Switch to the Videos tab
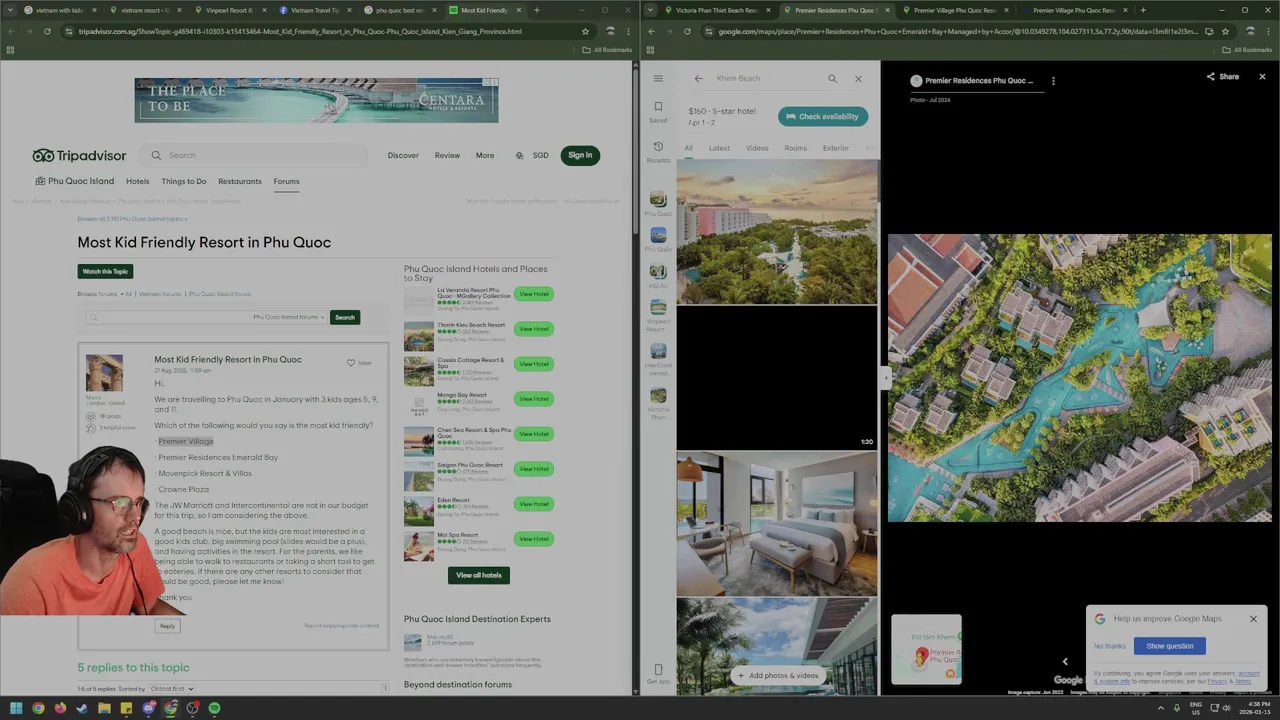Viewport: 1280px width, 720px height. tap(757, 148)
